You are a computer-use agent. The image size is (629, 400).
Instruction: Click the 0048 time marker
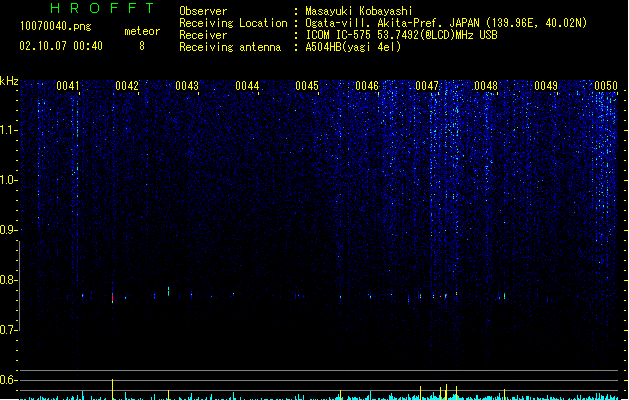click(486, 86)
